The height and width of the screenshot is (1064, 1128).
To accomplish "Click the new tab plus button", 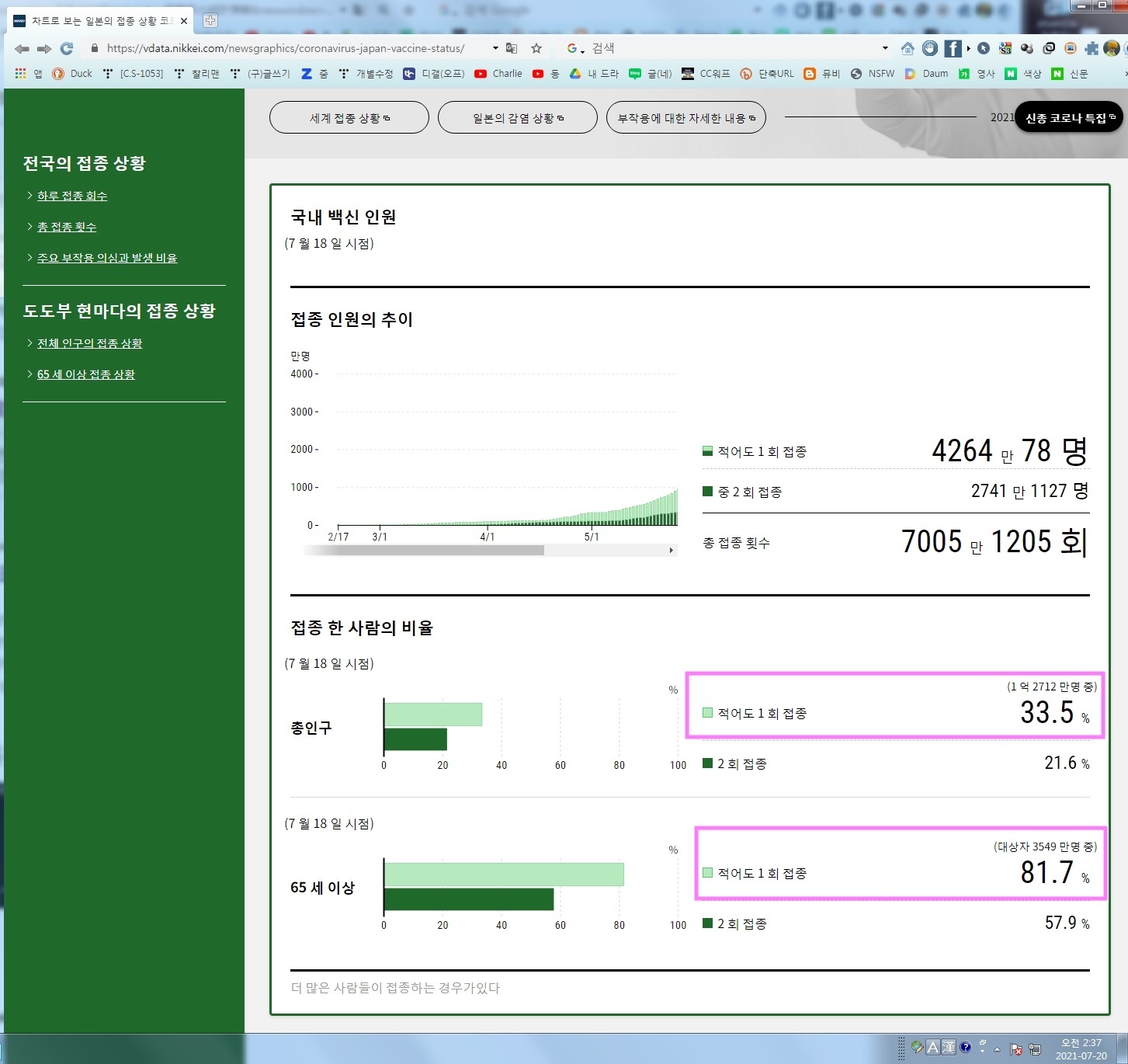I will tap(210, 21).
